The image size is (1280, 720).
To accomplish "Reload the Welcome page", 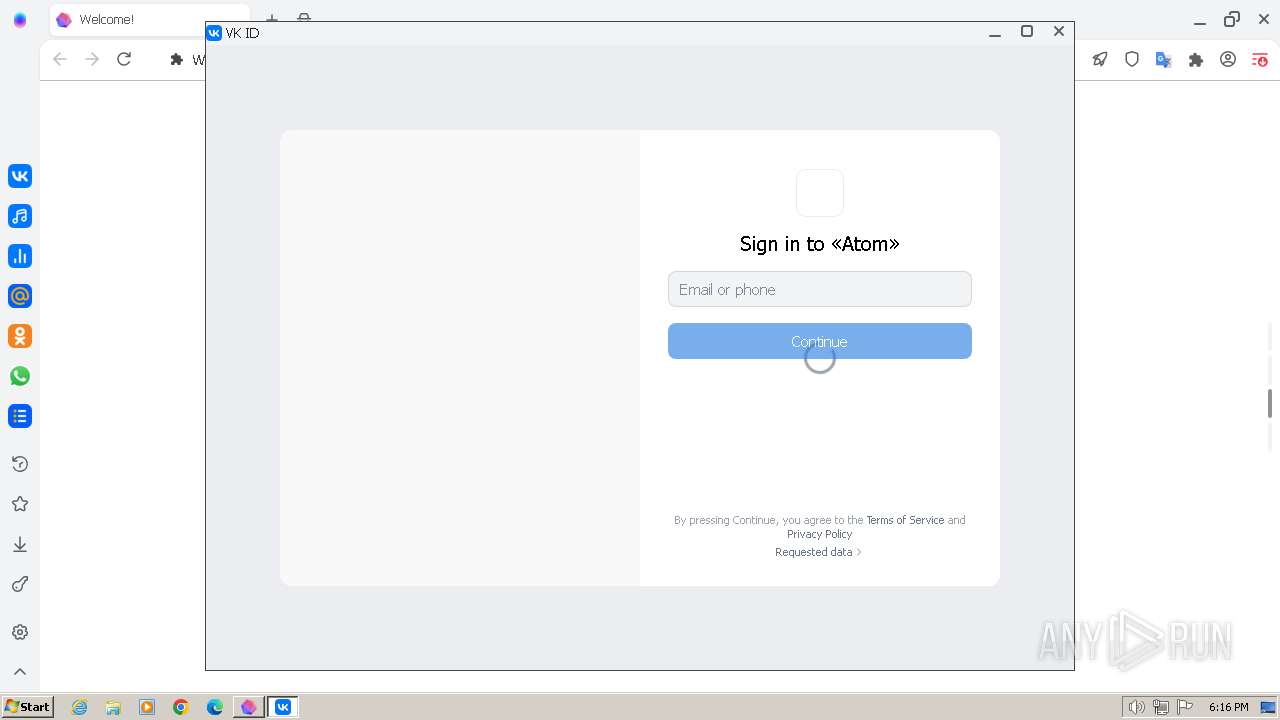I will point(124,59).
